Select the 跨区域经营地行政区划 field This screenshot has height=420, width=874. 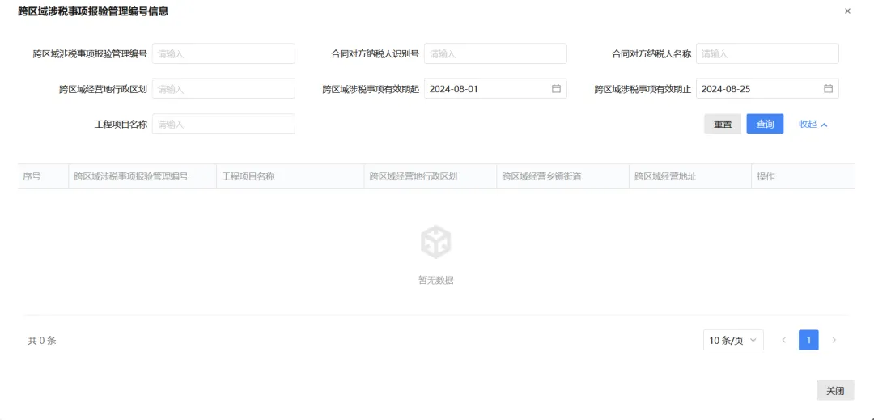[223, 89]
